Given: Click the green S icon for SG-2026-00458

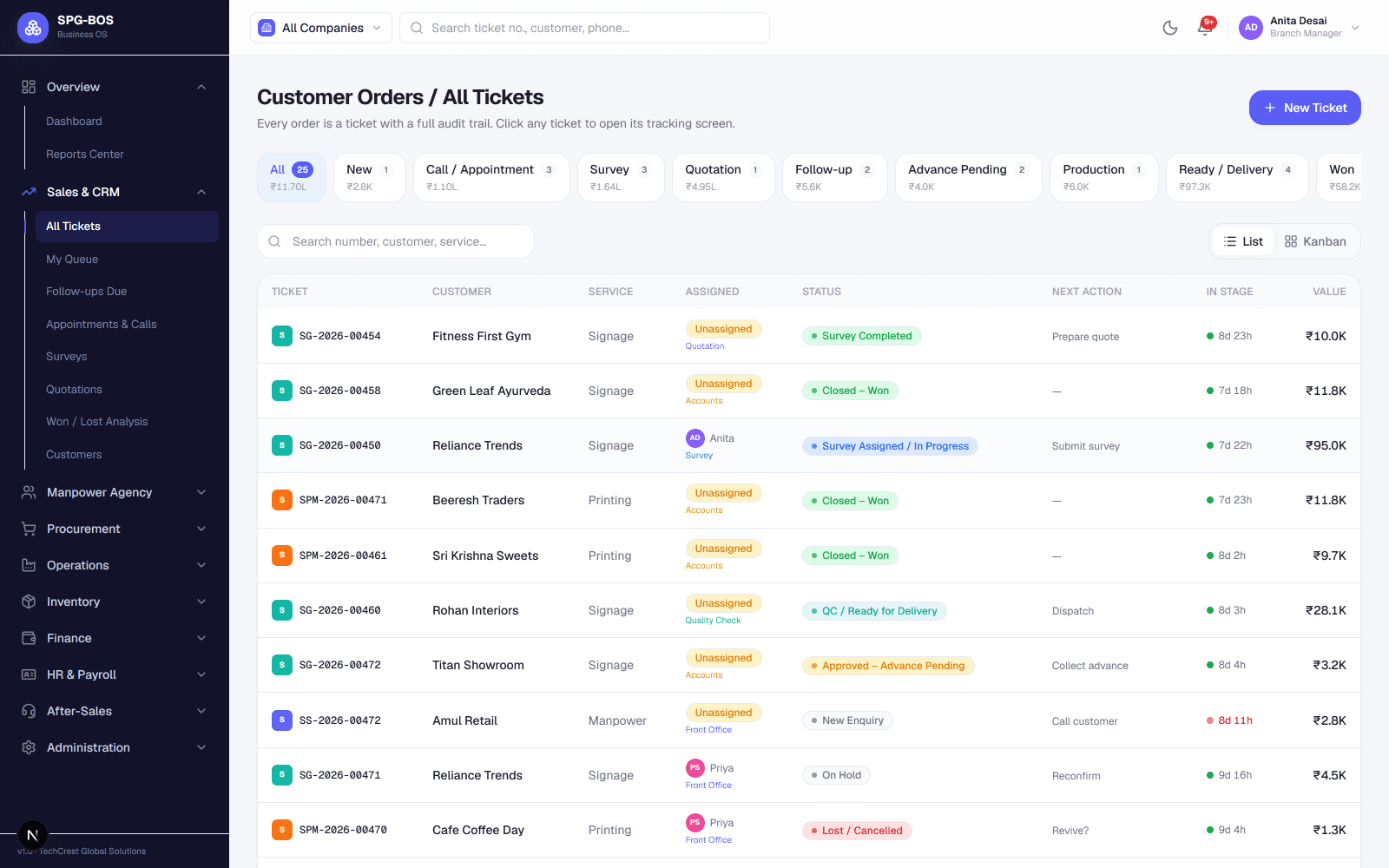Looking at the screenshot, I should 282,391.
